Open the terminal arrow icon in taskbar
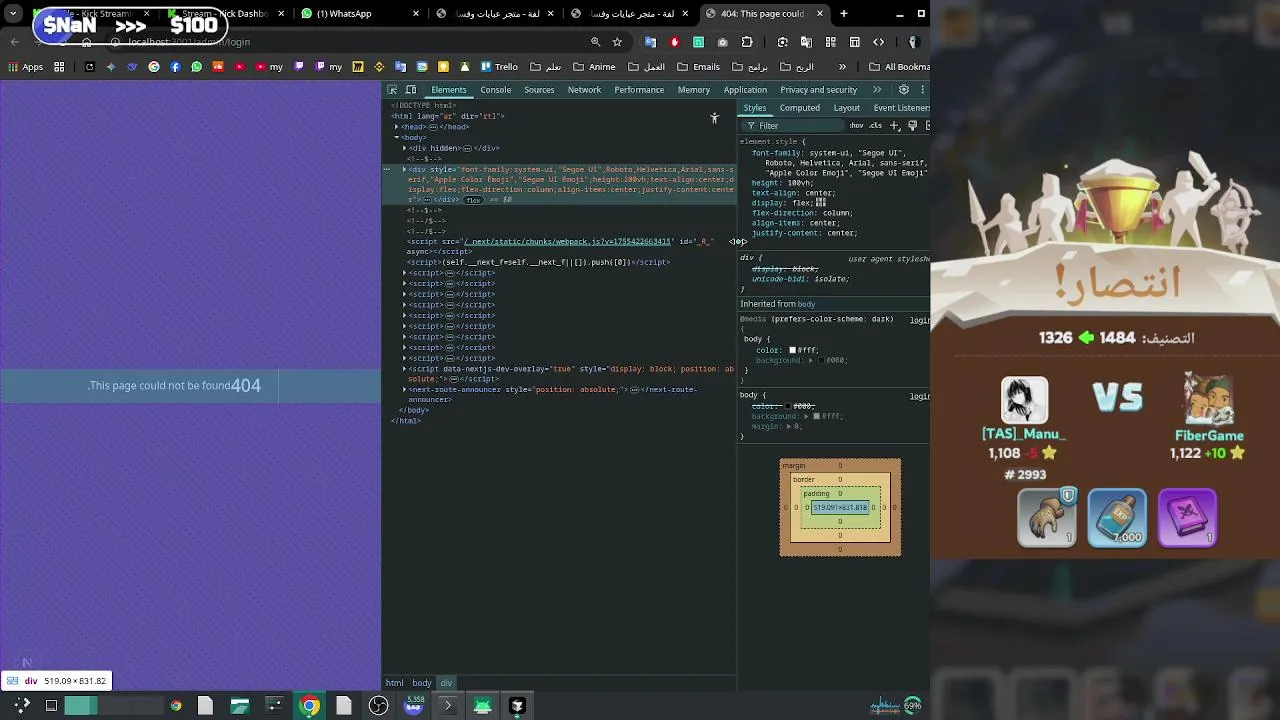 (448, 706)
